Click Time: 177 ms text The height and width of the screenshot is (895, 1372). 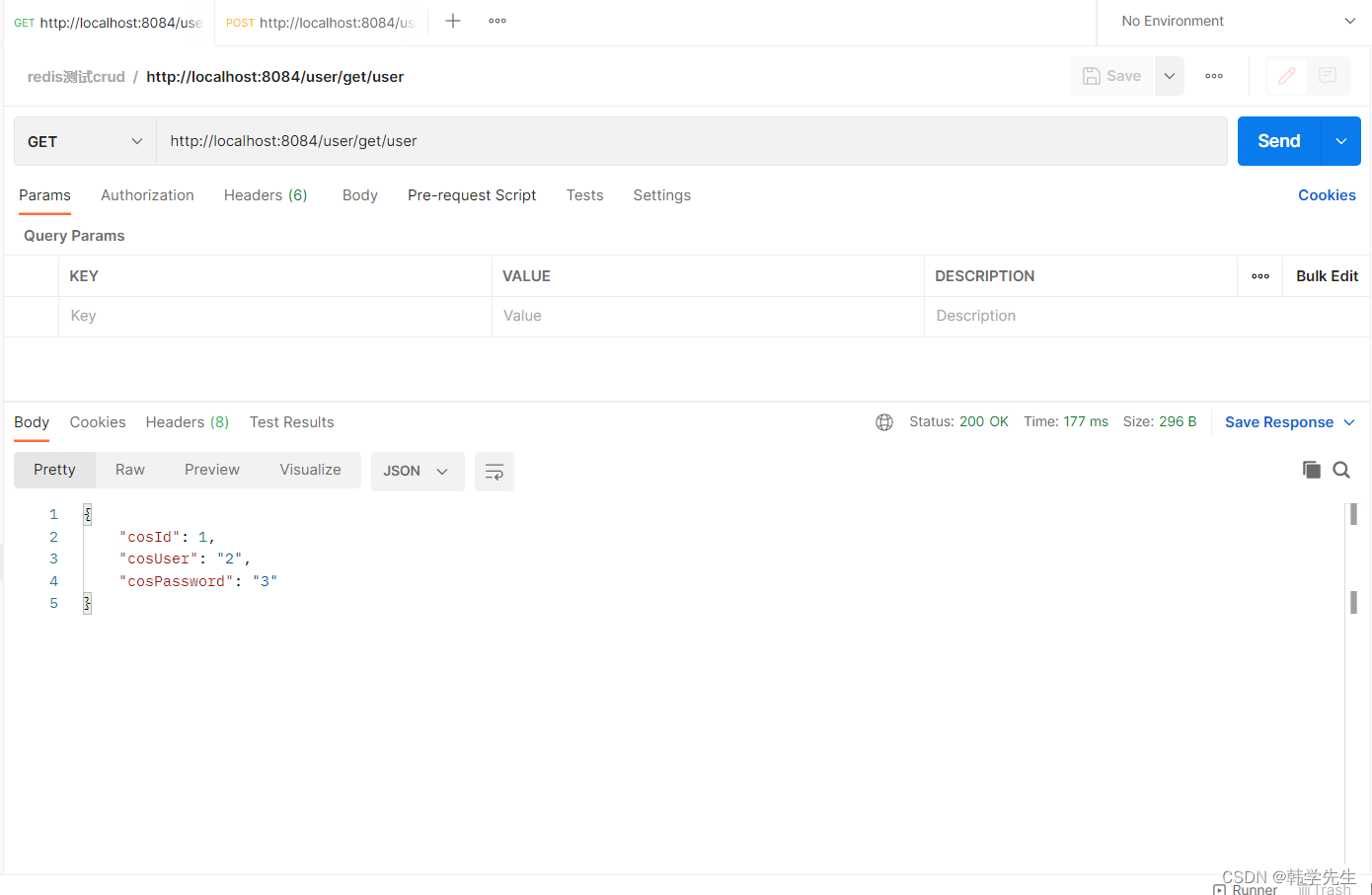[x=1066, y=421]
